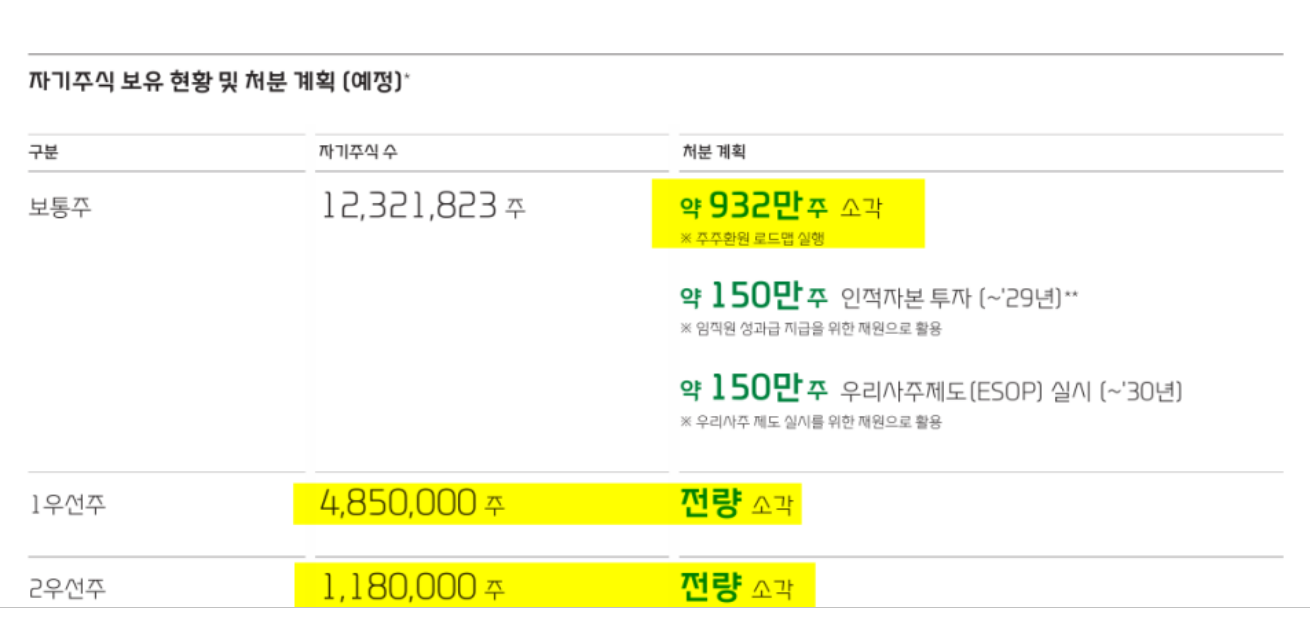The height and width of the screenshot is (622, 1310).
Task: Select the 자기주식 수 column header
Action: coord(358,153)
